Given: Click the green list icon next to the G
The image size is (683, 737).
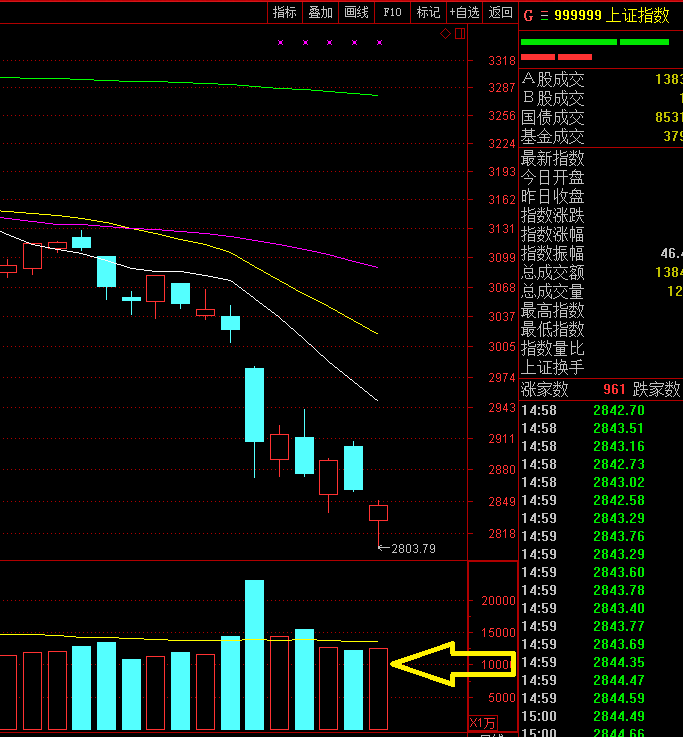Looking at the screenshot, I should click(544, 15).
